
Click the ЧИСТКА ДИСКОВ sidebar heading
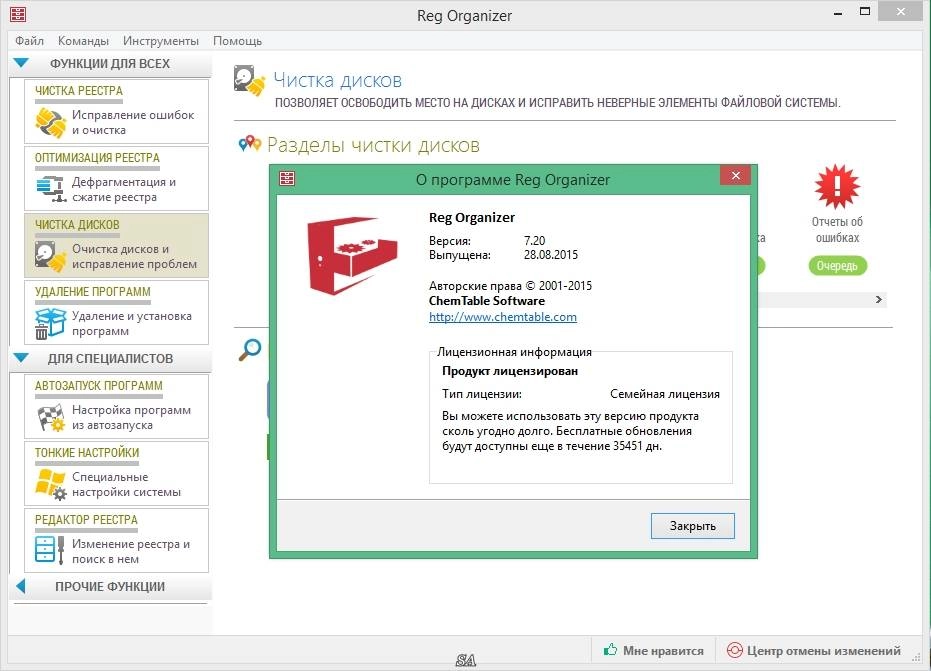pyautogui.click(x=77, y=225)
